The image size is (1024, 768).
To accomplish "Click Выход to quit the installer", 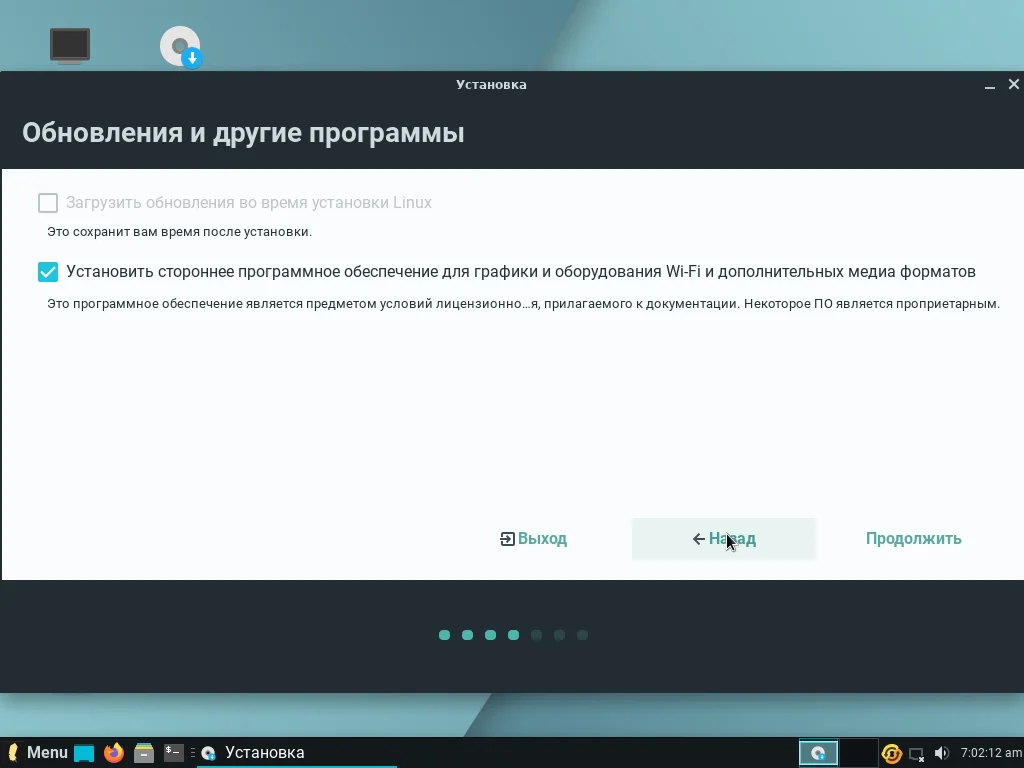I will click(x=533, y=538).
